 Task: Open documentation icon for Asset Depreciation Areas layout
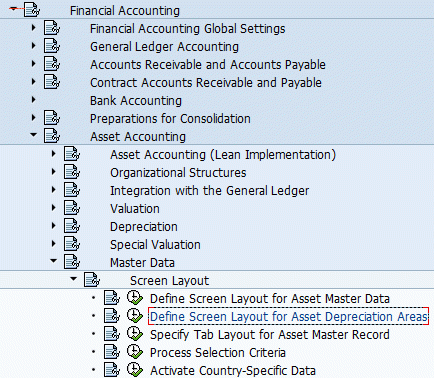point(112,316)
